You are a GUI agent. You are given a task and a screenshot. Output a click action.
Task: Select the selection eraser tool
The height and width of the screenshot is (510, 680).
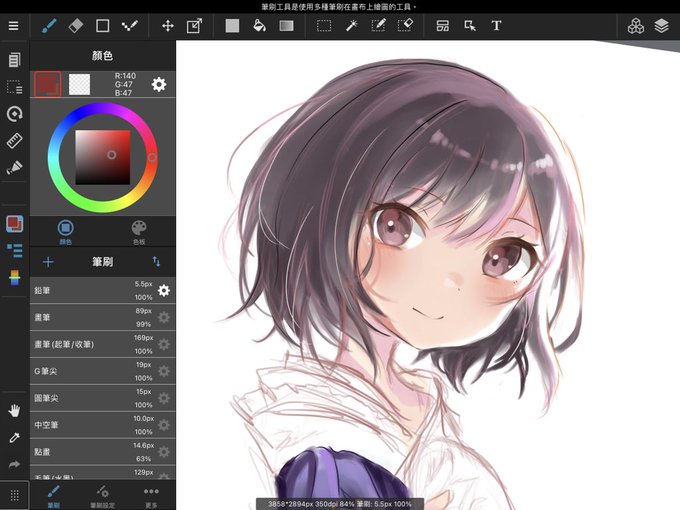click(405, 26)
